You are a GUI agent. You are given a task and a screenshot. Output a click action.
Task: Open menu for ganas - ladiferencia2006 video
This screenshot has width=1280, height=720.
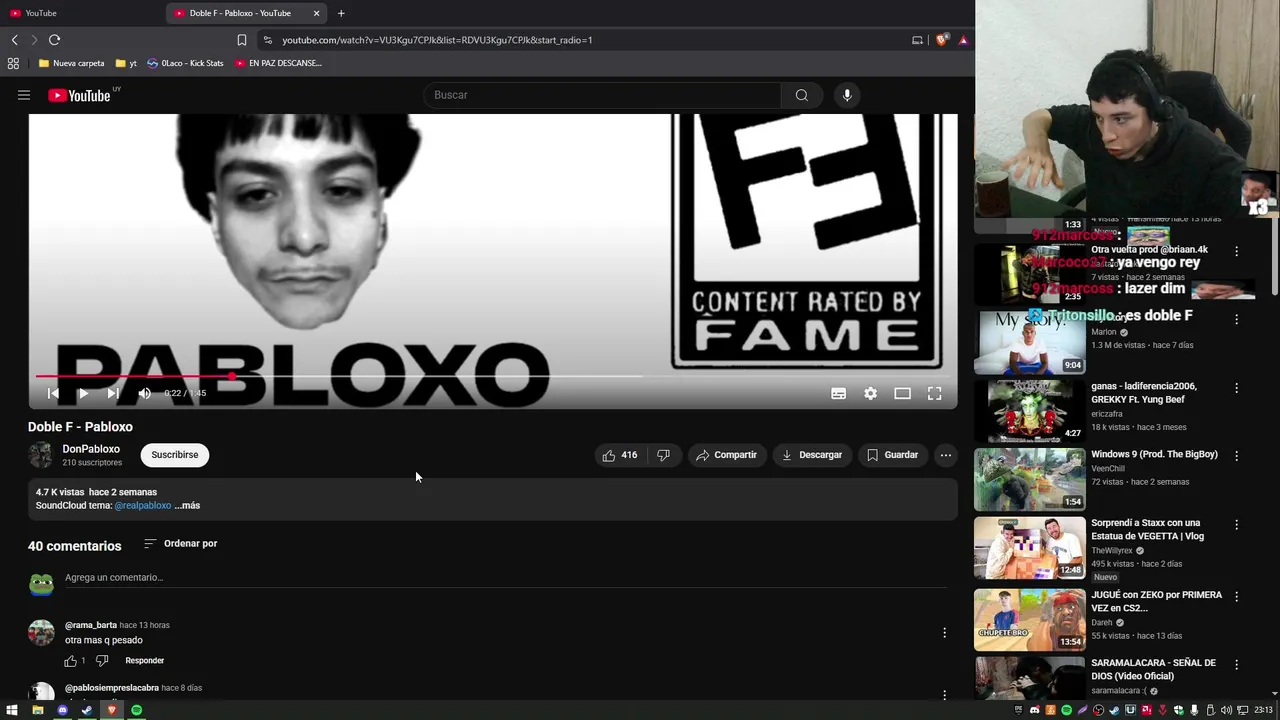1236,388
